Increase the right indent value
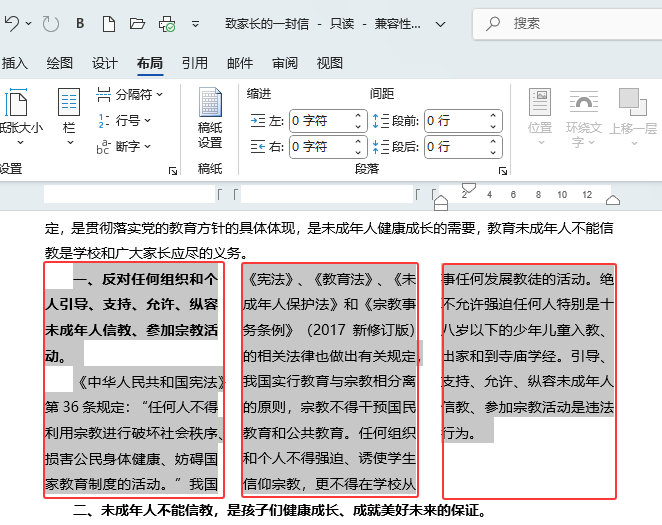The image size is (662, 525). 358,141
